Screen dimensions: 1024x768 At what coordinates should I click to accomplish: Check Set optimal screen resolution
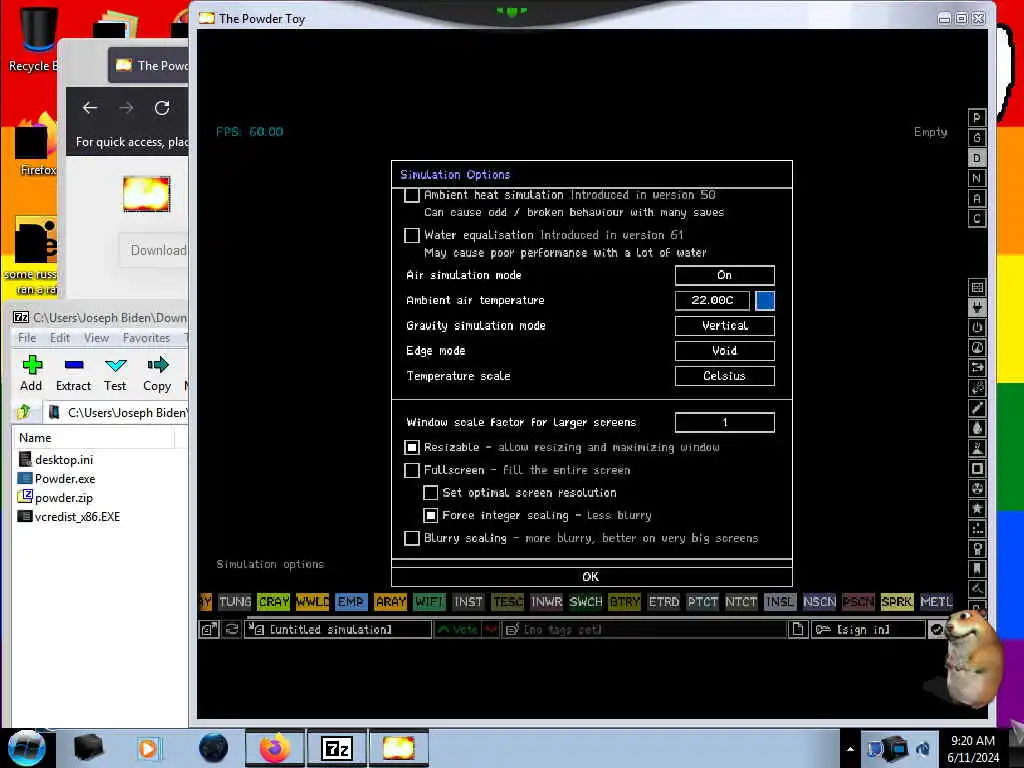tap(430, 493)
